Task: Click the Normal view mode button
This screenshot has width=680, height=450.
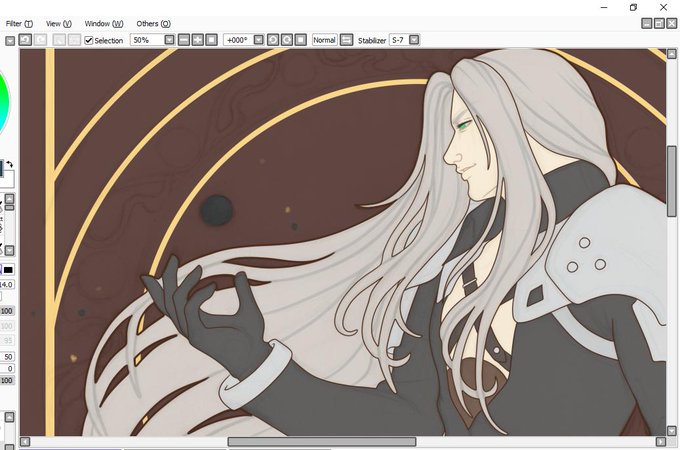Action: coord(324,40)
